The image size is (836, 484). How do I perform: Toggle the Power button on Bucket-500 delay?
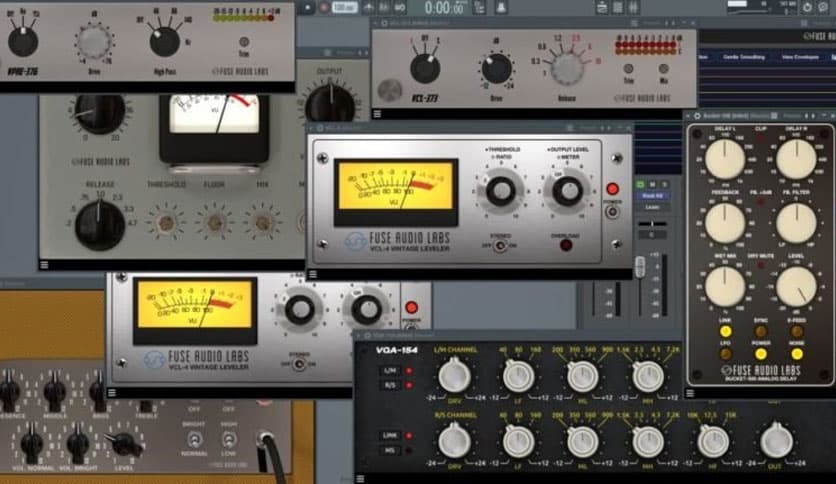[x=761, y=354]
